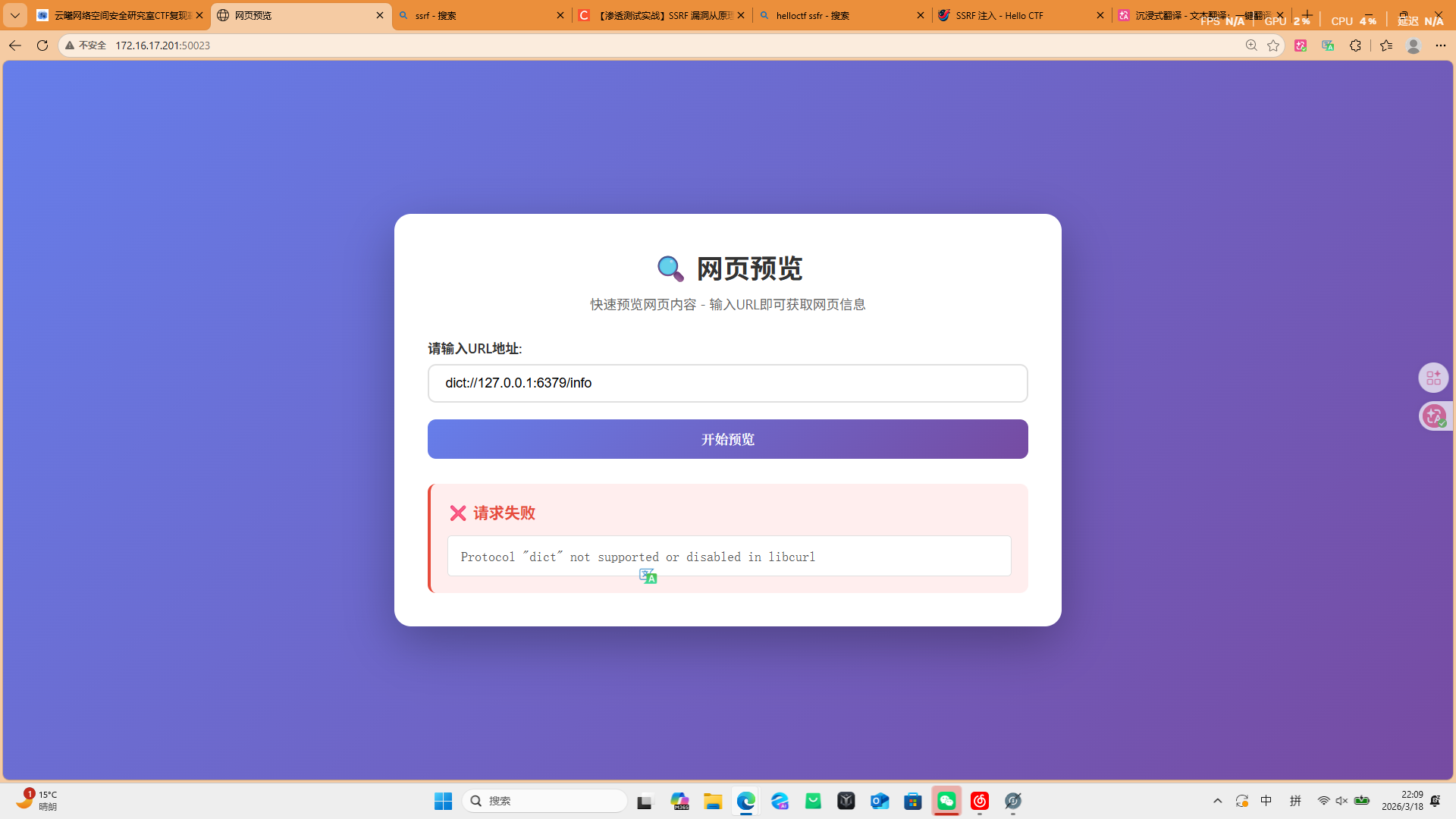Click the translate icon below error message
The width and height of the screenshot is (1456, 819).
tap(648, 576)
